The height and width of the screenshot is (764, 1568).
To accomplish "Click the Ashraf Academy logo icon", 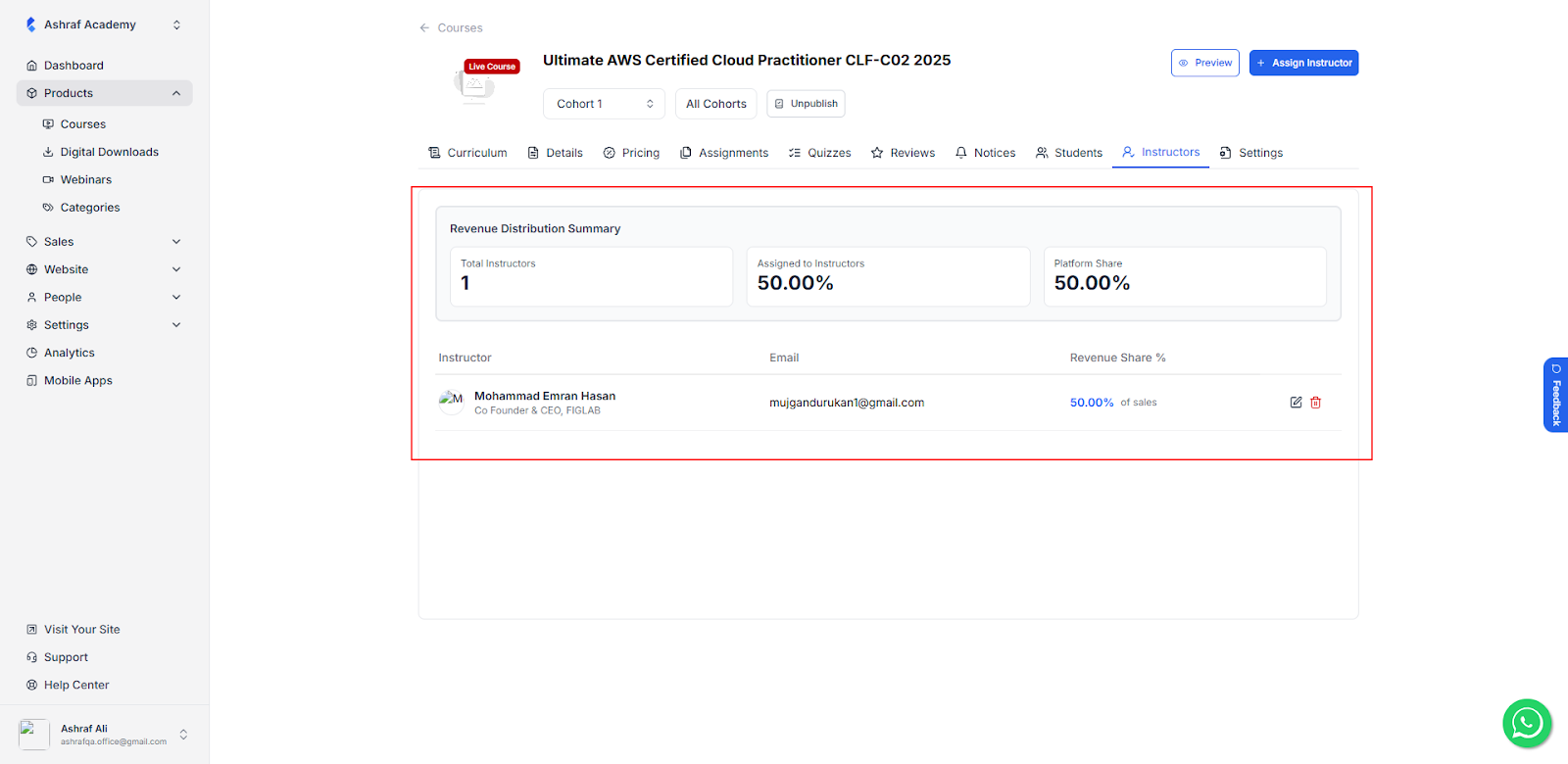I will (x=31, y=24).
